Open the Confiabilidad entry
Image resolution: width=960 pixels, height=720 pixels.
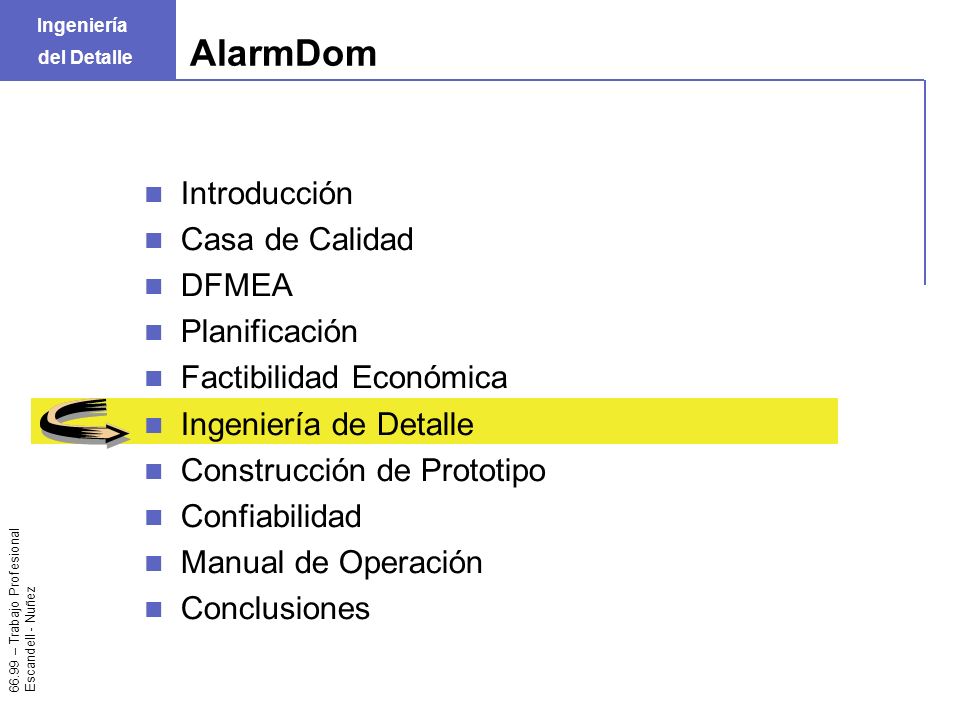click(271, 517)
